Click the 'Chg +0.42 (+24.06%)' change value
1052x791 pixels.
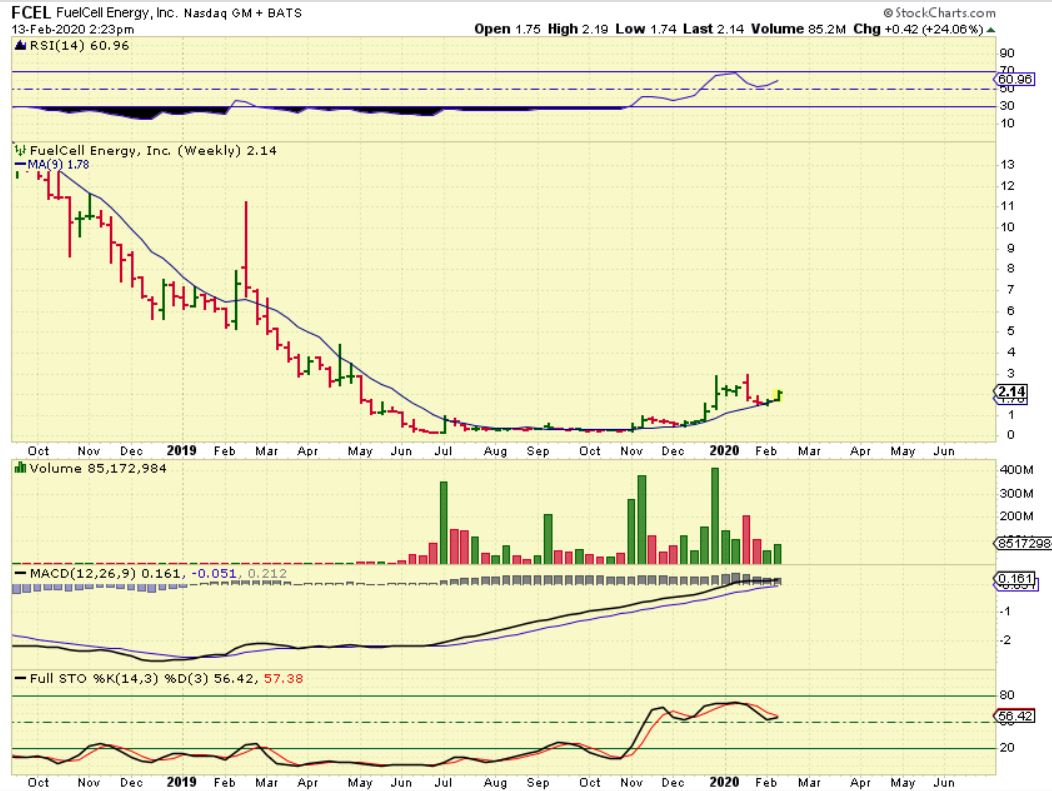918,29
